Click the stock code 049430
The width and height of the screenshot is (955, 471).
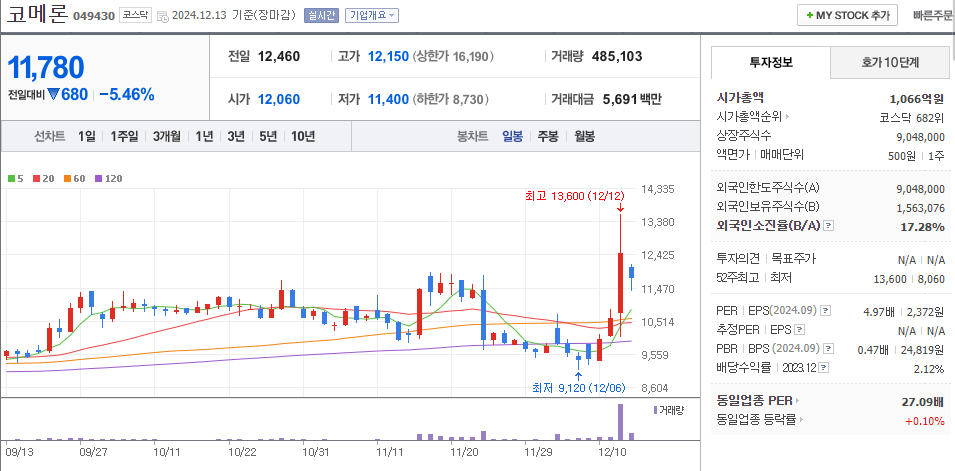(x=94, y=16)
